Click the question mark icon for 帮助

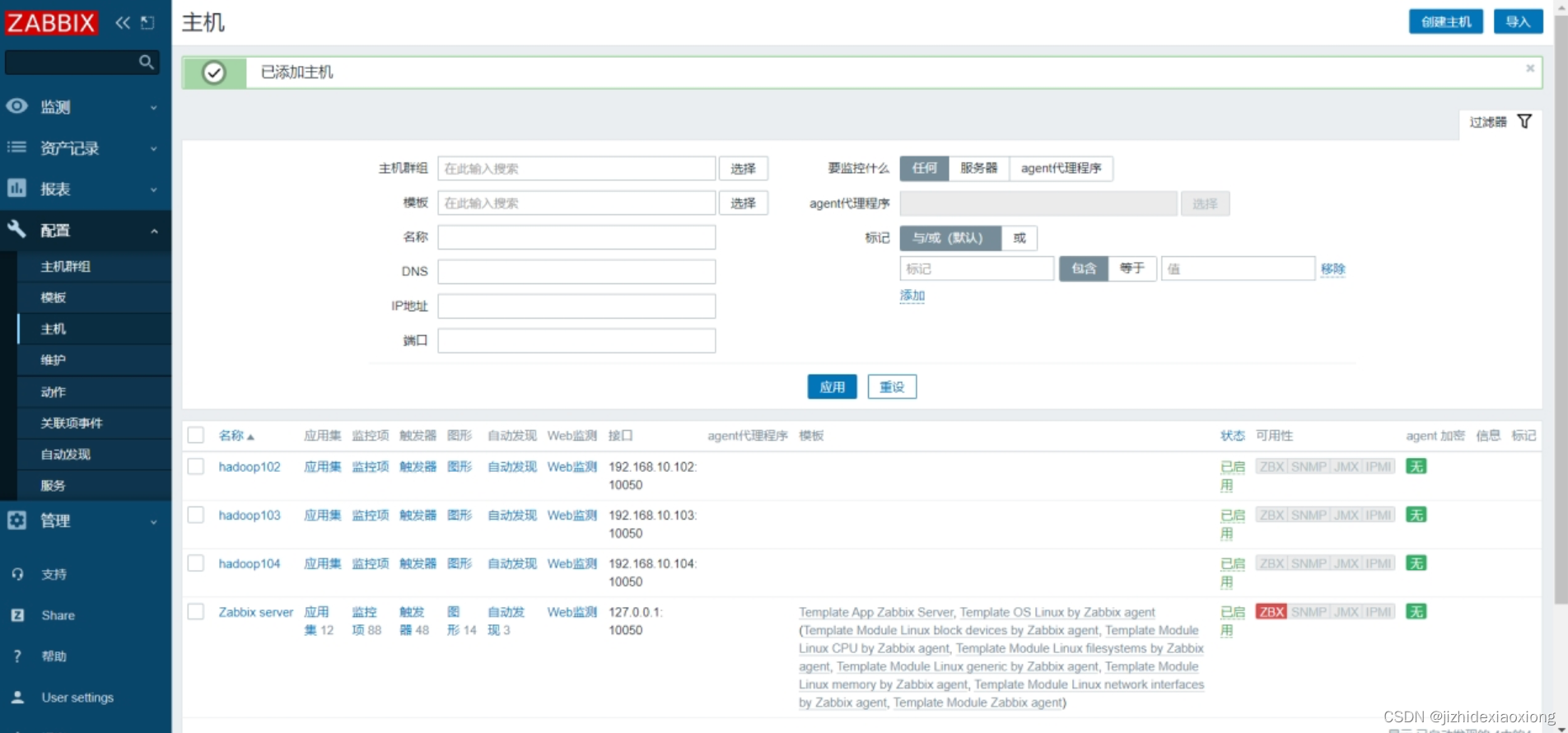[x=17, y=656]
